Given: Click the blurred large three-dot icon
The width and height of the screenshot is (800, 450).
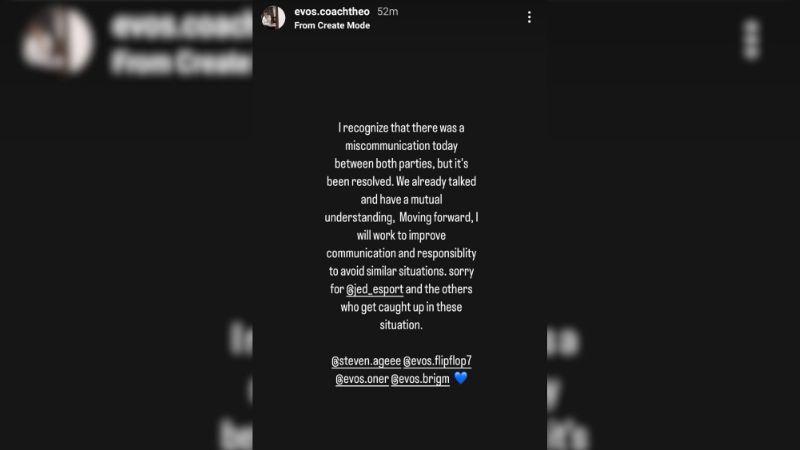Looking at the screenshot, I should (x=752, y=40).
